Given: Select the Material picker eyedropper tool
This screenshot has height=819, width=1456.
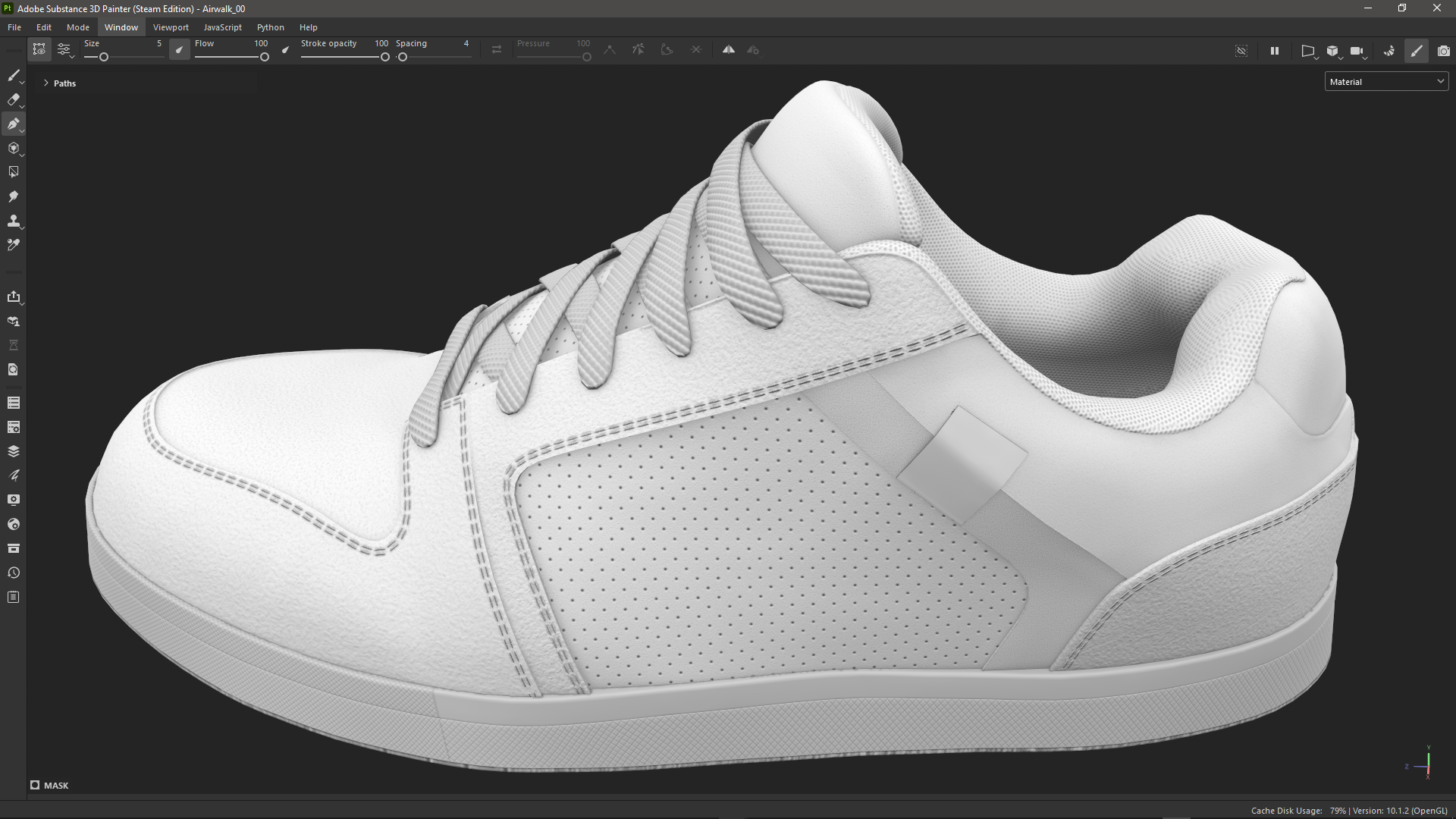Looking at the screenshot, I should point(13,245).
